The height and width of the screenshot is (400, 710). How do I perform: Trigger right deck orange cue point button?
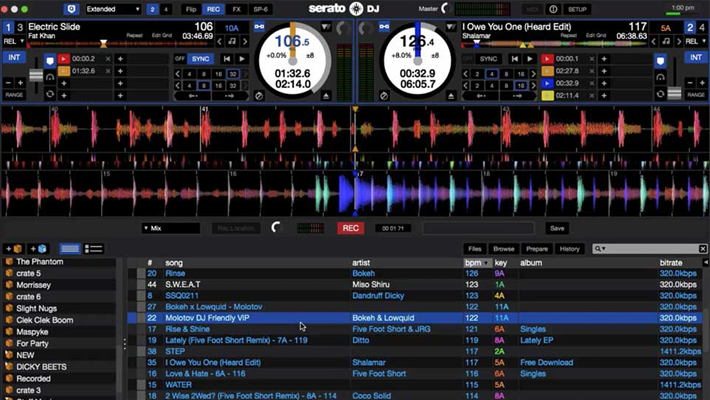click(547, 71)
